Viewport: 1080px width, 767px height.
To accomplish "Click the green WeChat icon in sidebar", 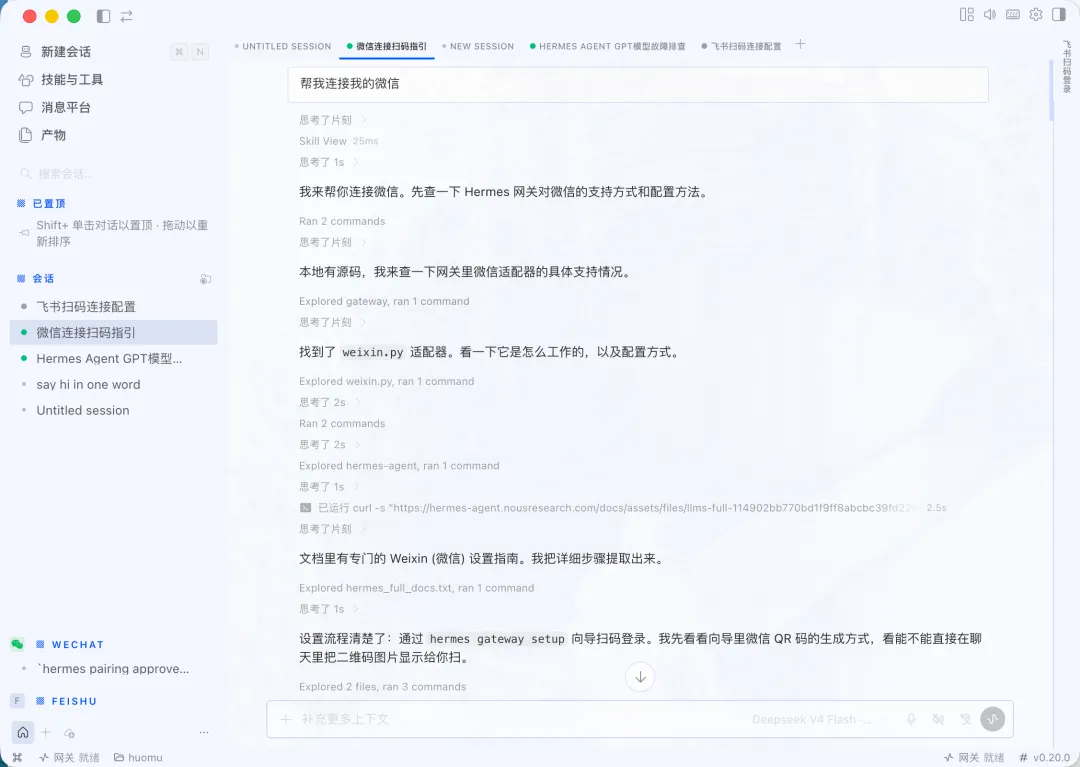I will click(17, 644).
